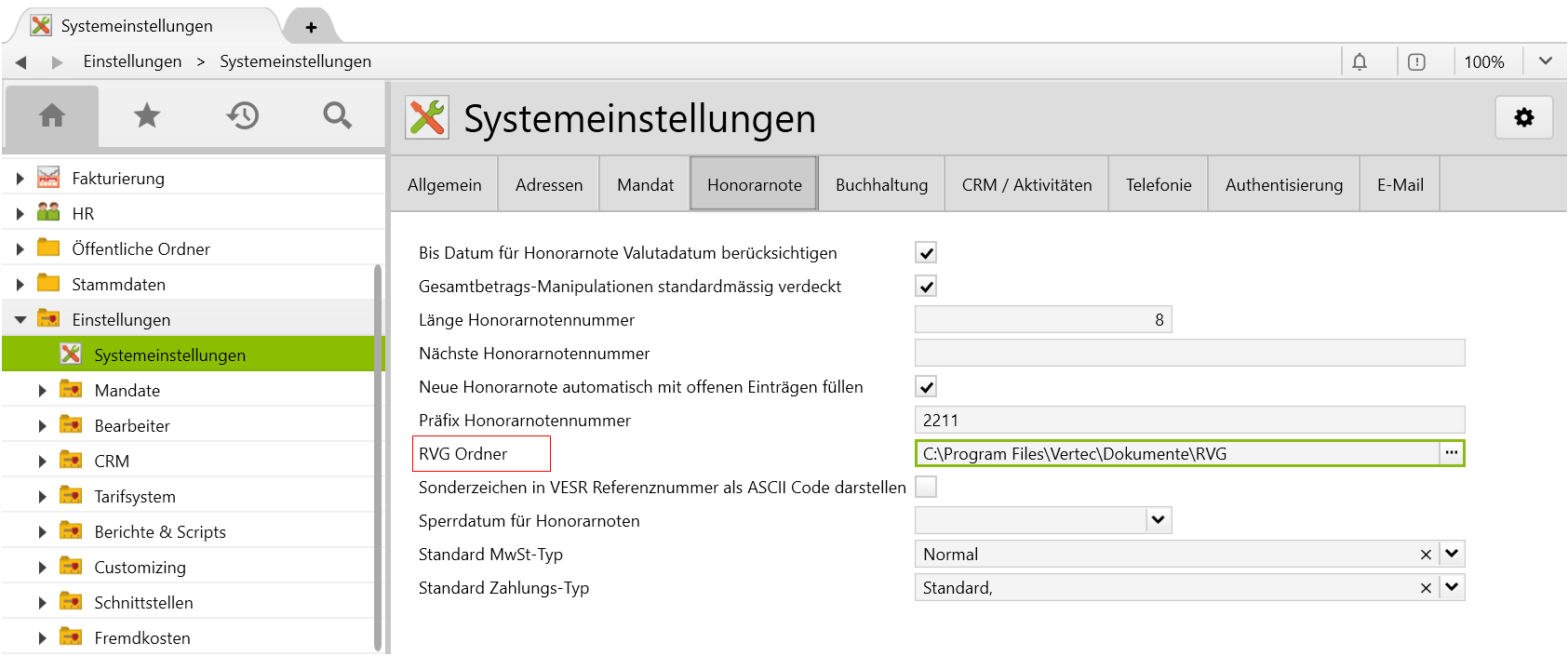Open the Sperrdatum für Honorarnoten dropdown
1568x656 pixels.
click(x=1158, y=520)
